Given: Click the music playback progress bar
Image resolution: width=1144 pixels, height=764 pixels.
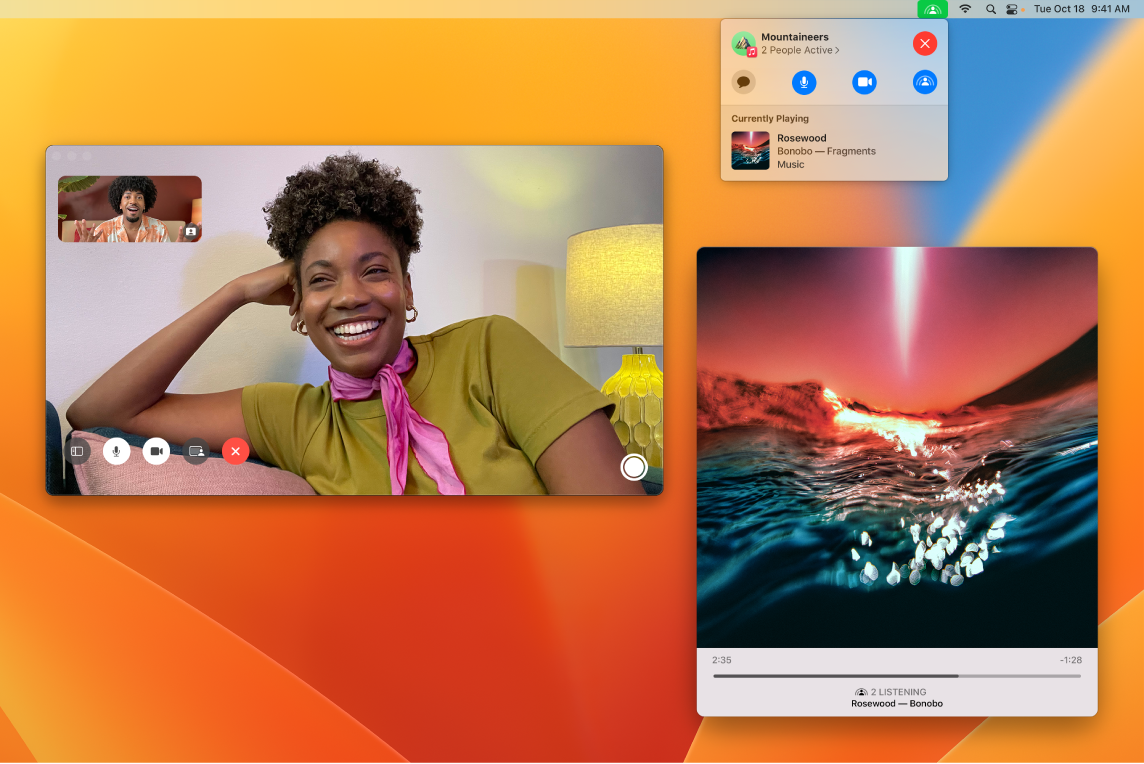Looking at the screenshot, I should tap(897, 675).
